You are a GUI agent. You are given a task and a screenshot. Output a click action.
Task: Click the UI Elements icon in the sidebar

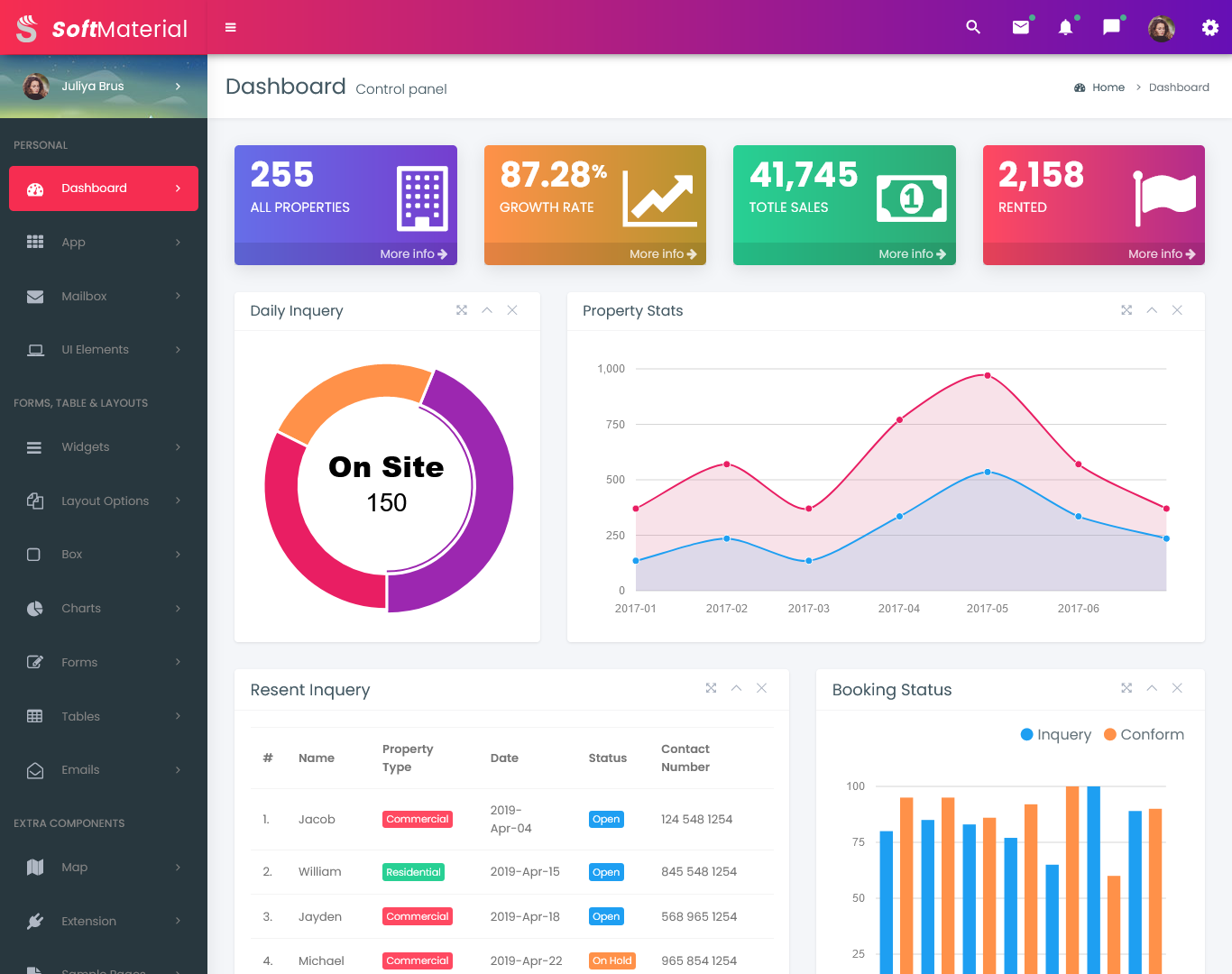click(34, 349)
